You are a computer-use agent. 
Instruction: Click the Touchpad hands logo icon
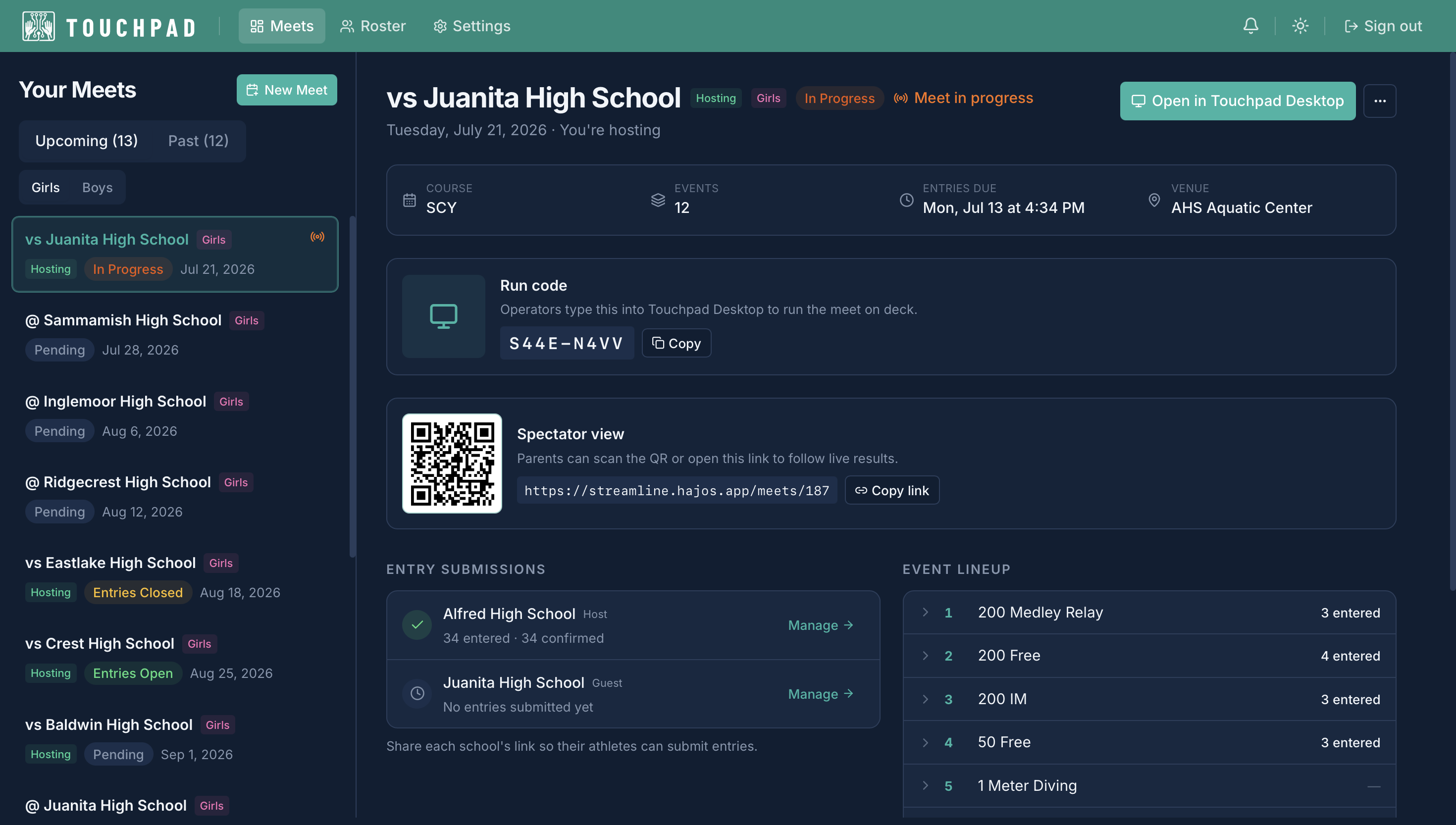point(39,26)
